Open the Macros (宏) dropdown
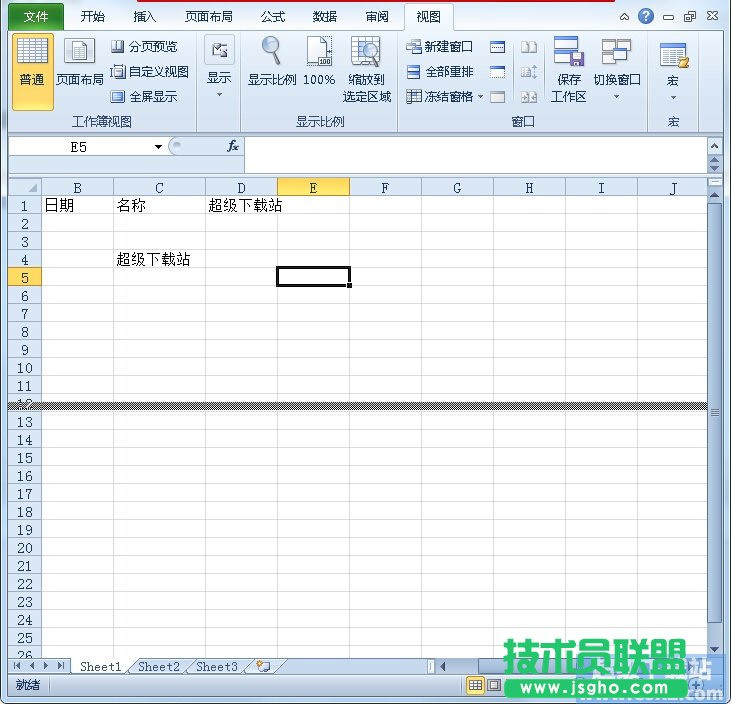Viewport: 731px width, 704px height. [673, 70]
